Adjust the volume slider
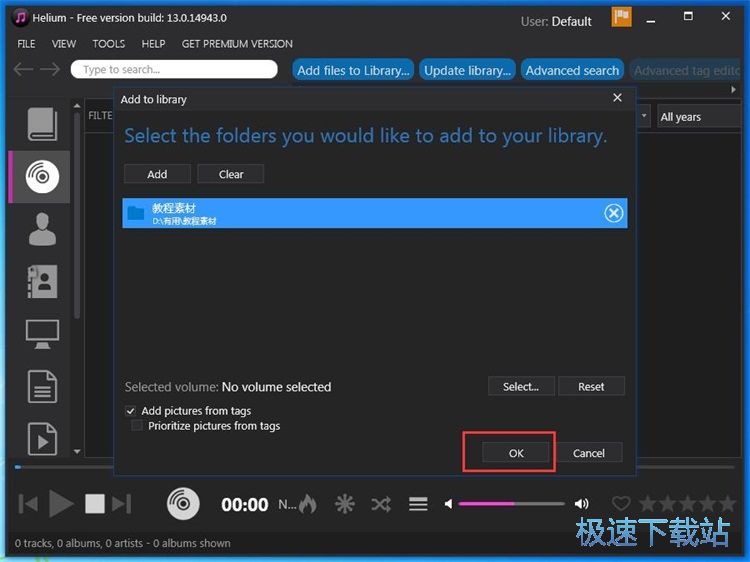750x562 pixels. point(511,504)
